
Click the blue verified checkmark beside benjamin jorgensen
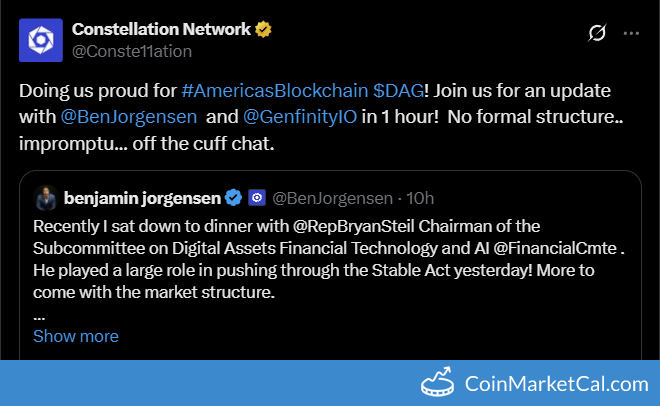pos(233,198)
